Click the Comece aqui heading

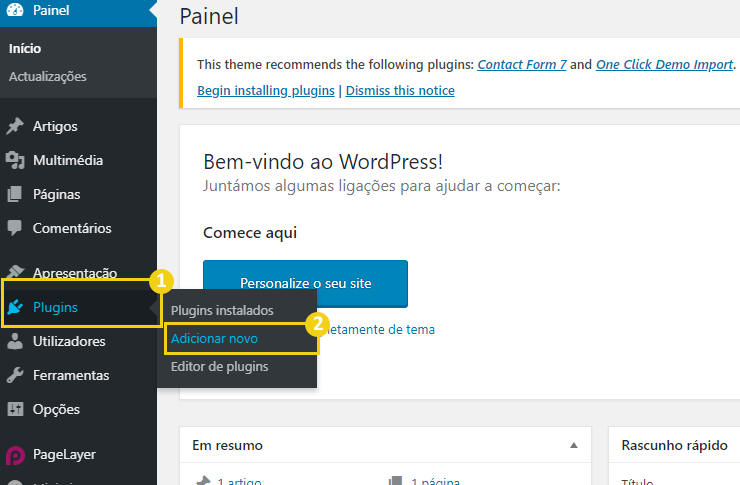point(250,233)
